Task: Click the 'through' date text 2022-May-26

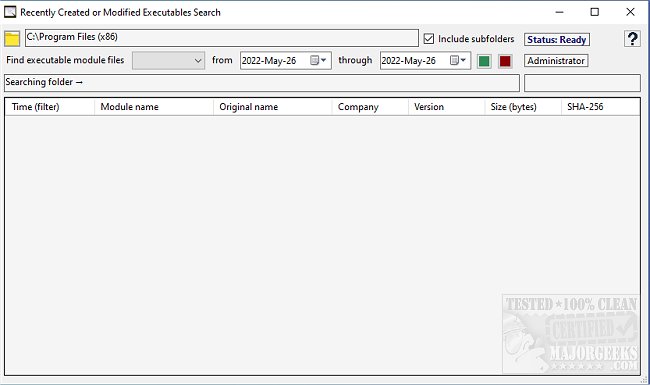Action: pos(409,61)
